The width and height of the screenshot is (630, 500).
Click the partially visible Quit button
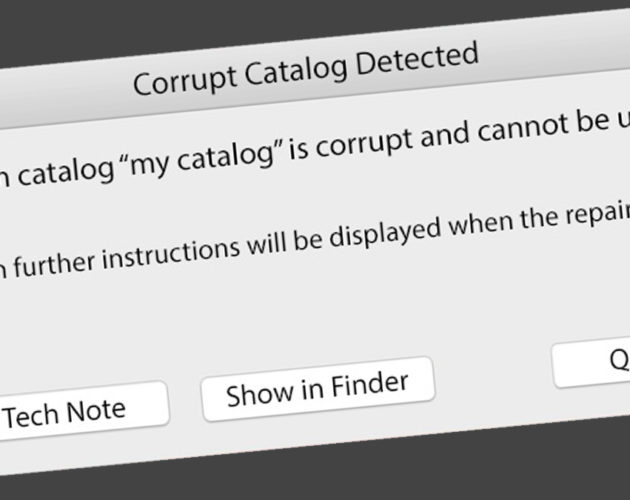(x=591, y=364)
